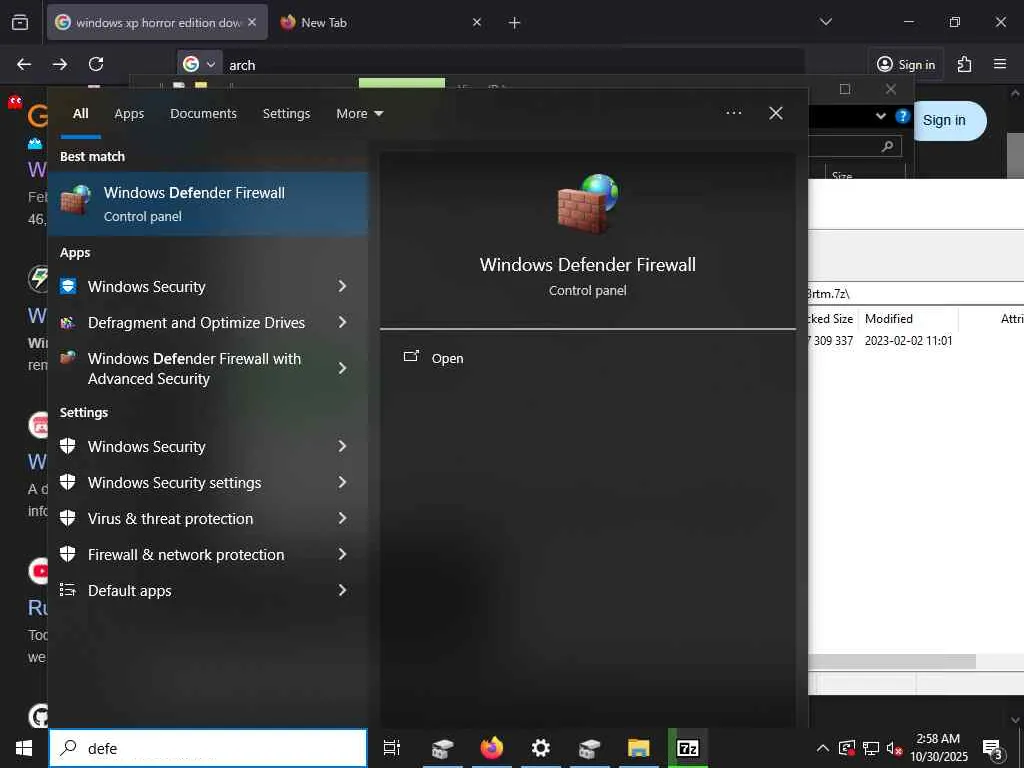Open Firefox extensions puzzle icon
The image size is (1024, 768).
click(x=964, y=64)
